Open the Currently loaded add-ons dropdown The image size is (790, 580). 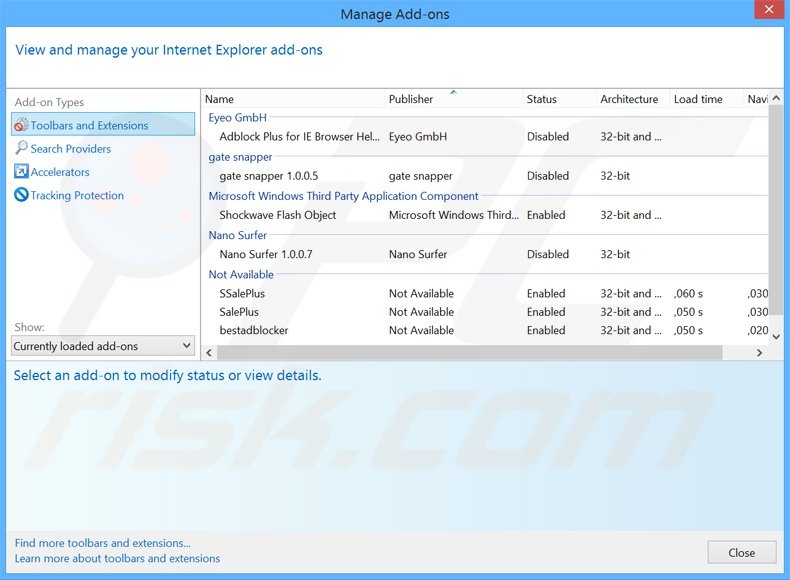(103, 346)
